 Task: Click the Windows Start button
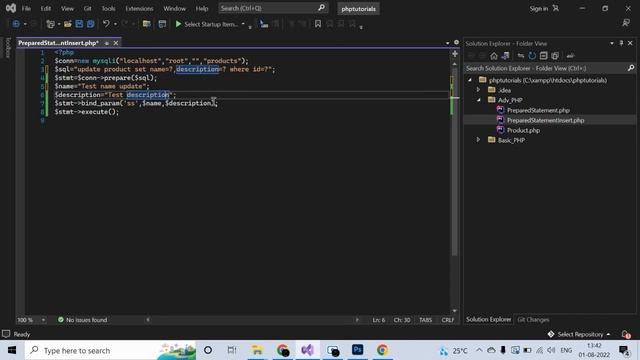click(x=12, y=350)
